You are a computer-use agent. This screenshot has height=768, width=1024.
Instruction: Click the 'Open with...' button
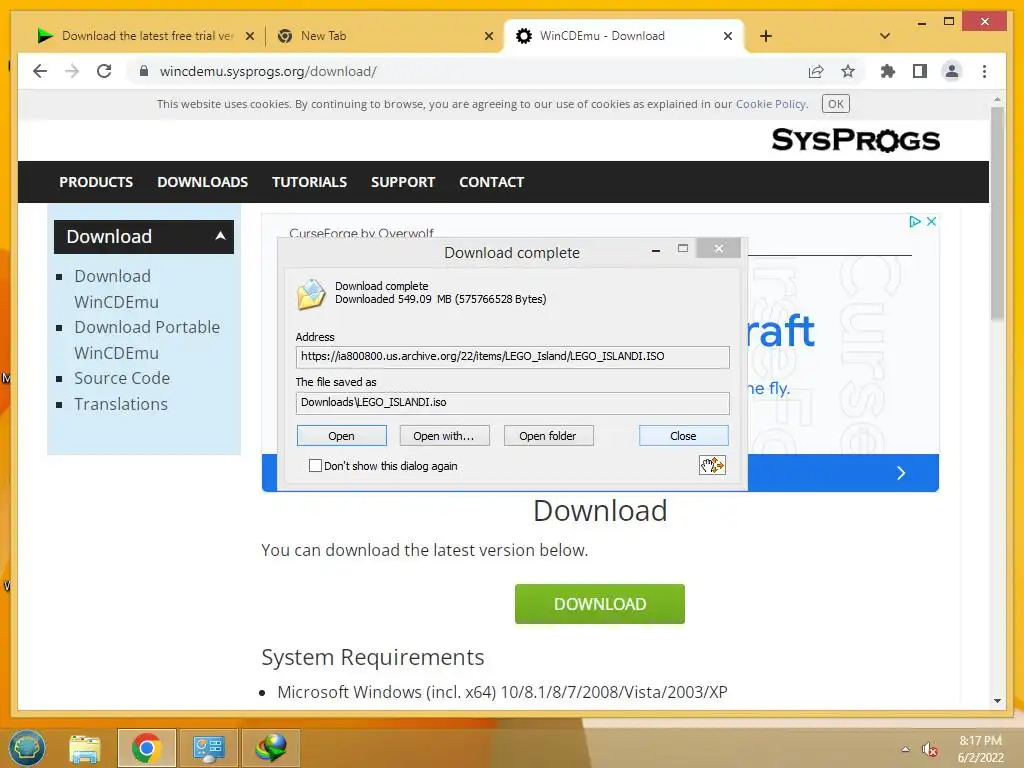click(444, 436)
